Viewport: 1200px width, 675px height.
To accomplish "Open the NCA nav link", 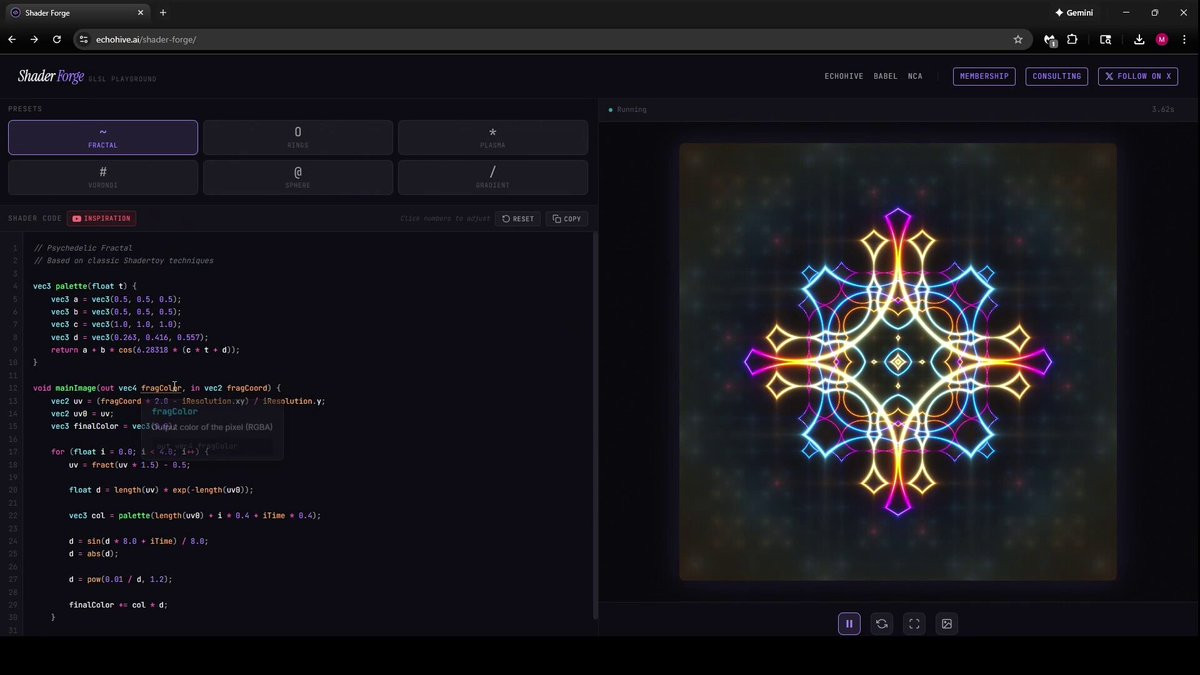I will [x=915, y=76].
